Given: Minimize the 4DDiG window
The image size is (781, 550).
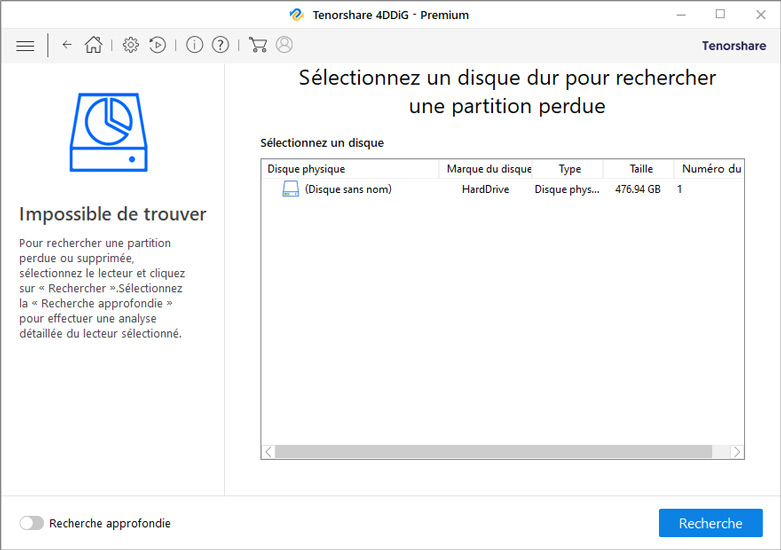Looking at the screenshot, I should pyautogui.click(x=681, y=14).
